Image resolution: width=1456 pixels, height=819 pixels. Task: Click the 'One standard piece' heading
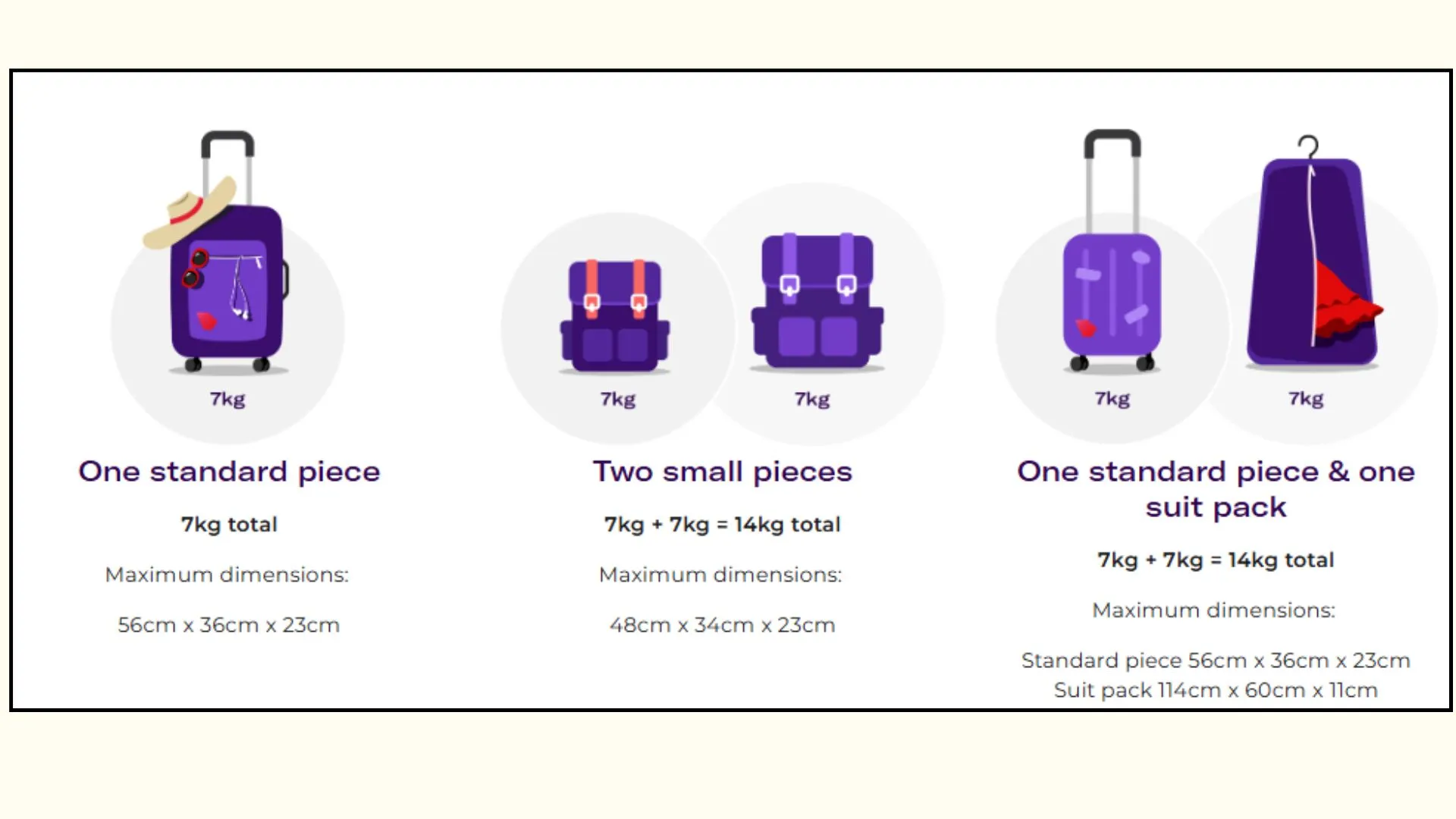(x=229, y=472)
